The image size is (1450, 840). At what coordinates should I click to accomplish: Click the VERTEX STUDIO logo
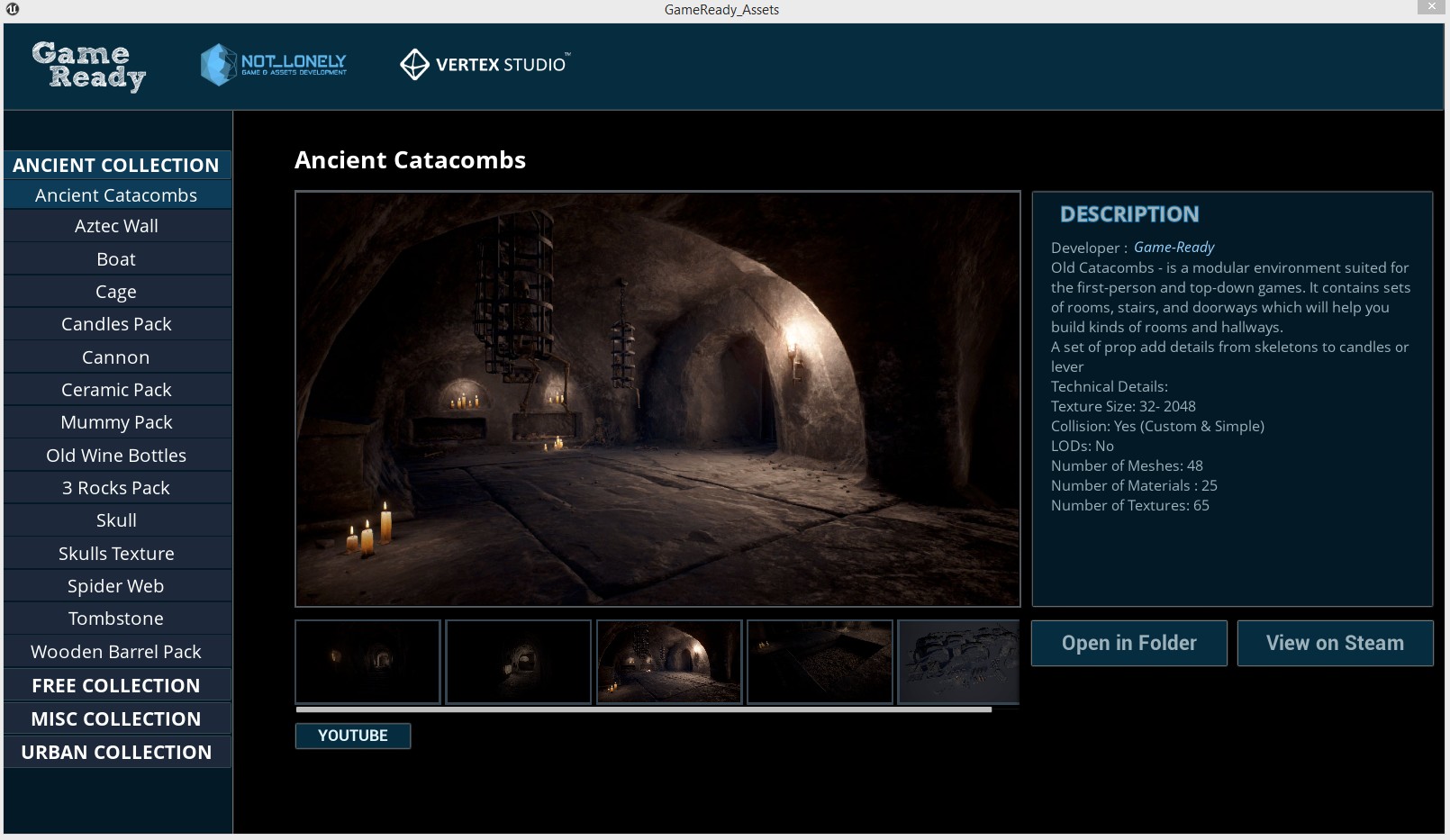(x=484, y=64)
